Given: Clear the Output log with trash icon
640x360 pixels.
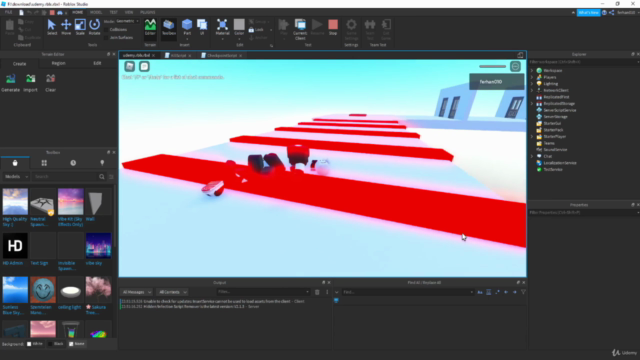Looking at the screenshot, I should 317,292.
